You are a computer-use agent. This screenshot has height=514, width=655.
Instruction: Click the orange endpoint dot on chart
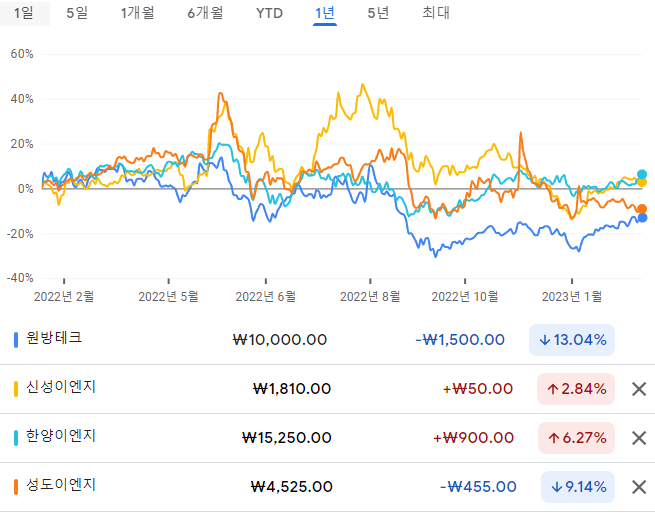tap(642, 209)
